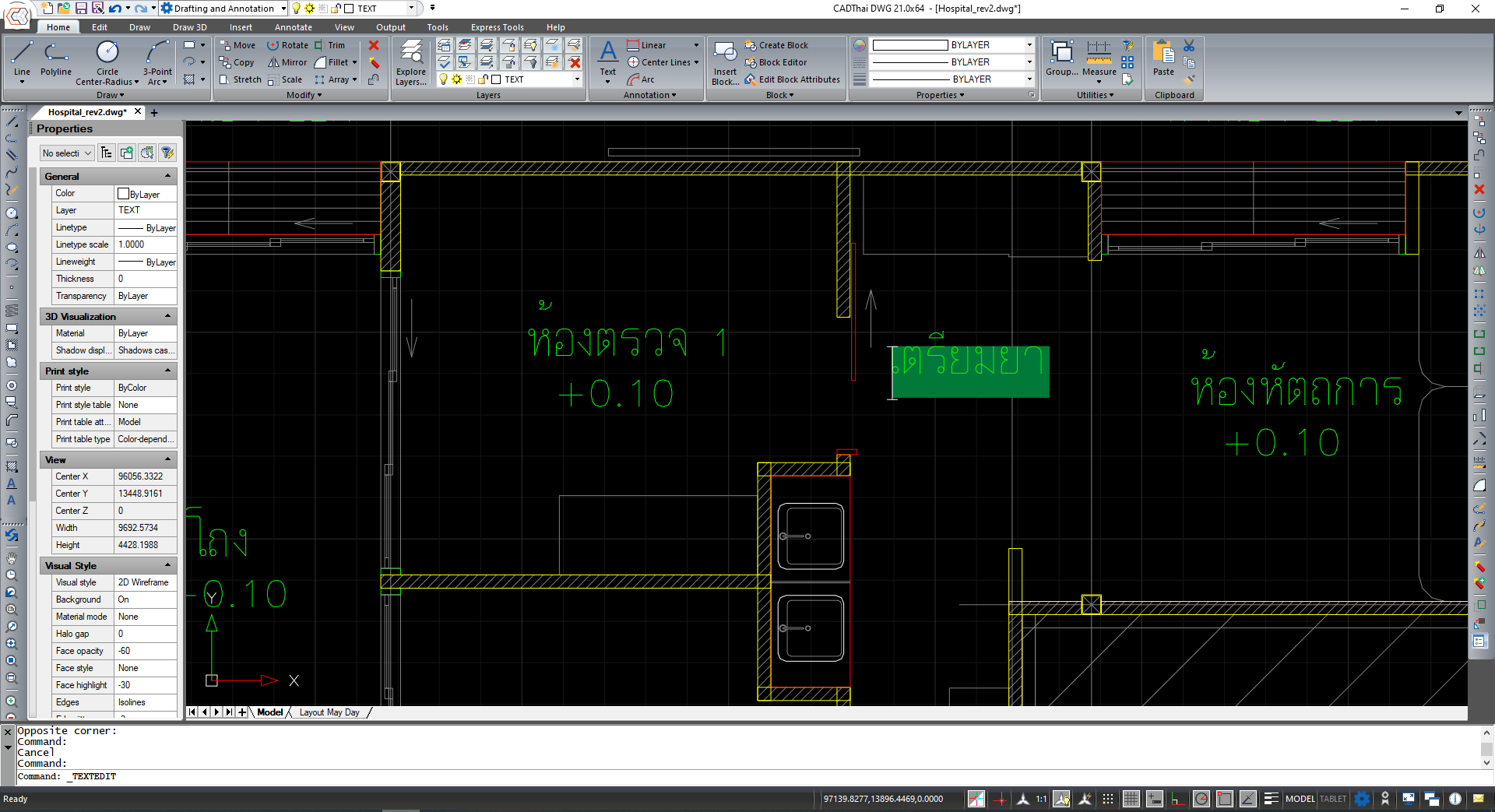
Task: Select the Stretch tool
Action: coord(240,79)
